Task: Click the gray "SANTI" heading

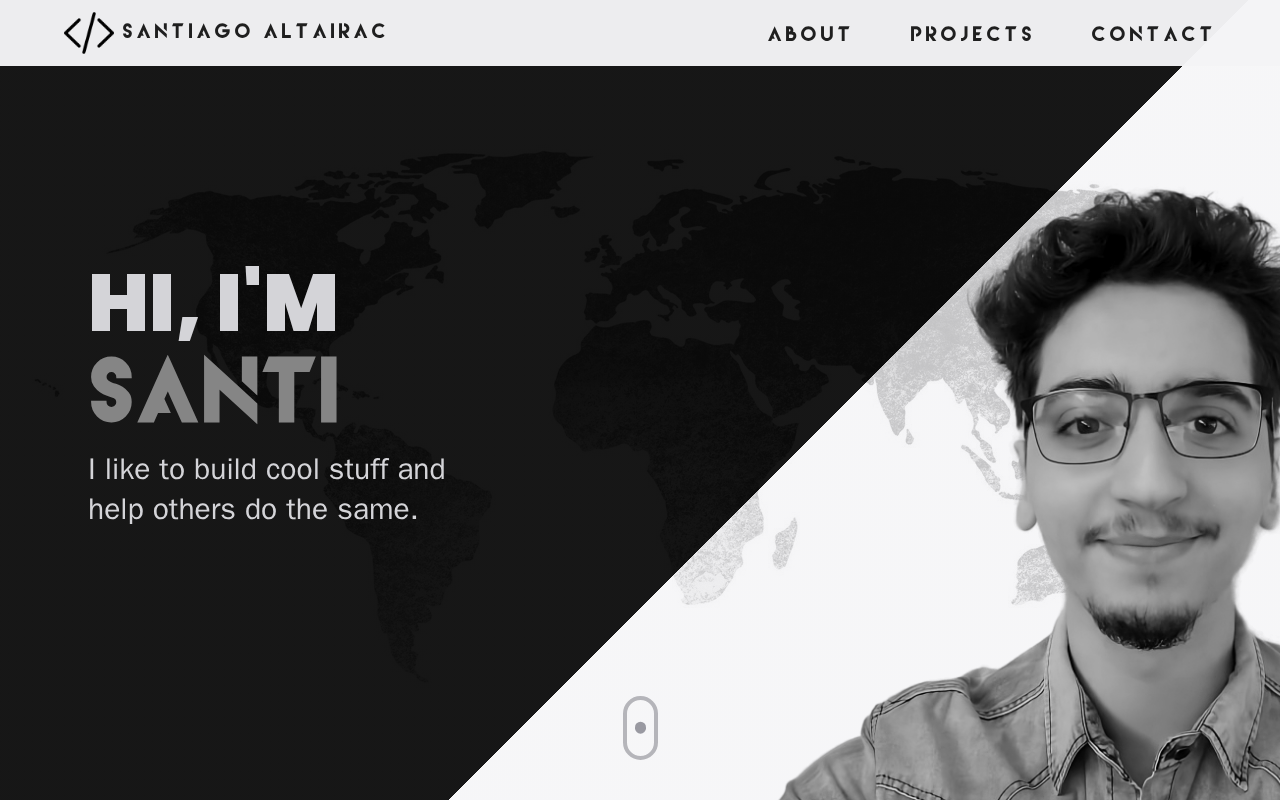Action: pos(214,389)
